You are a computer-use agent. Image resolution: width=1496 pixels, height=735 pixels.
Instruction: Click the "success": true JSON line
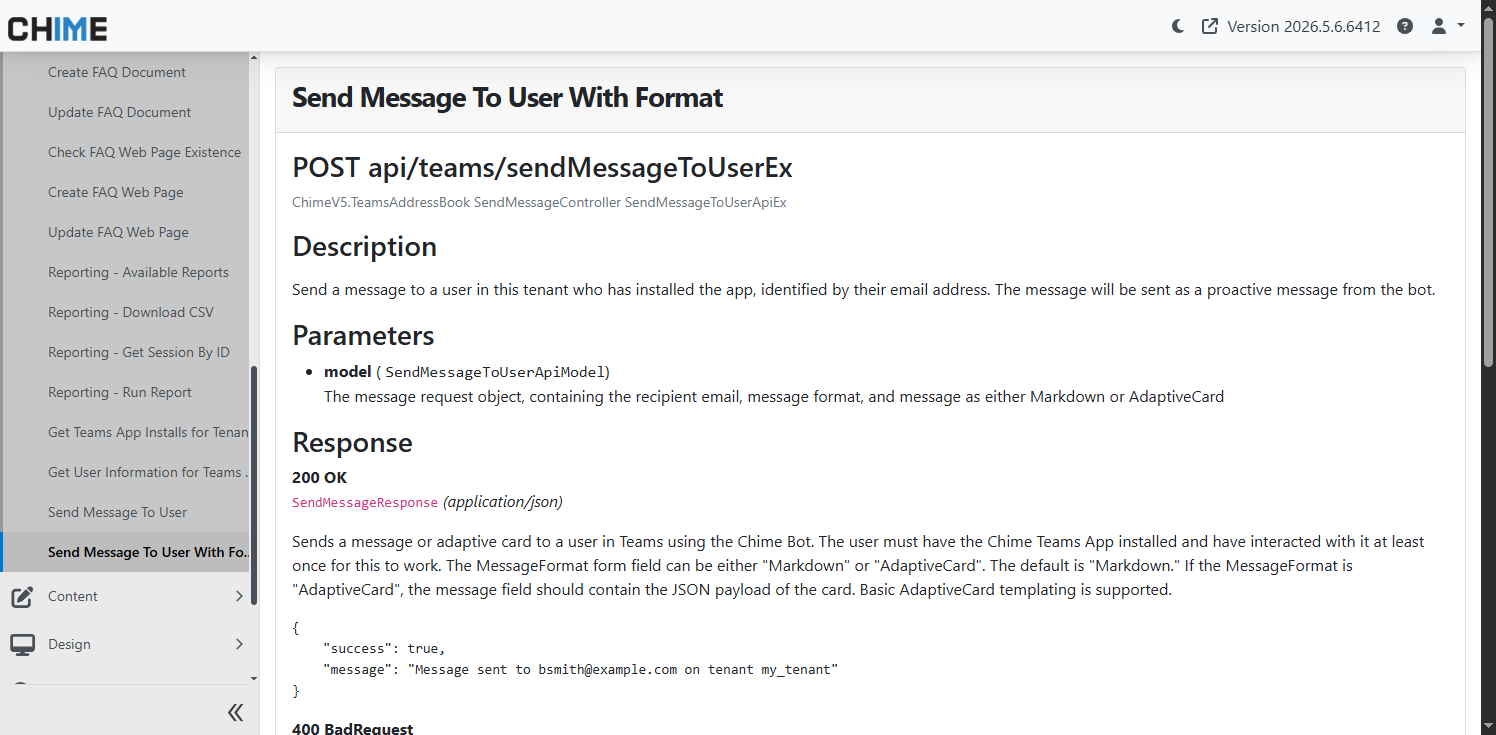[x=385, y=649]
